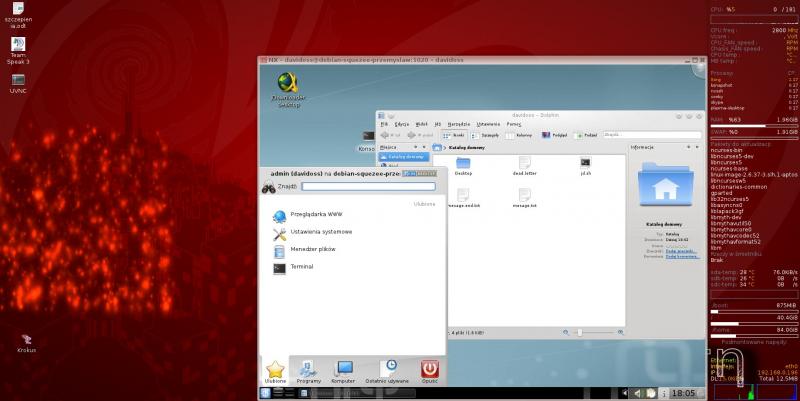The height and width of the screenshot is (401, 800).
Task: Switch to the Komputer tab
Action: click(x=344, y=372)
